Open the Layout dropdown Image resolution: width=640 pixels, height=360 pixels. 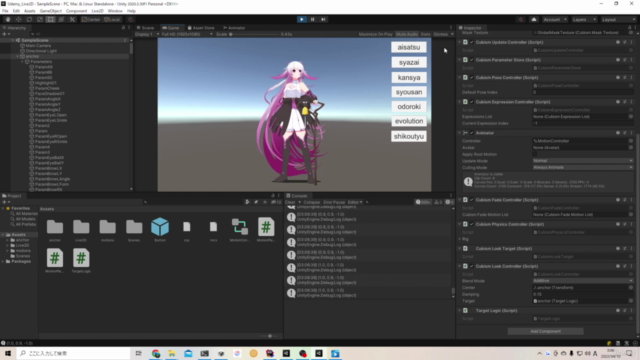(618, 19)
